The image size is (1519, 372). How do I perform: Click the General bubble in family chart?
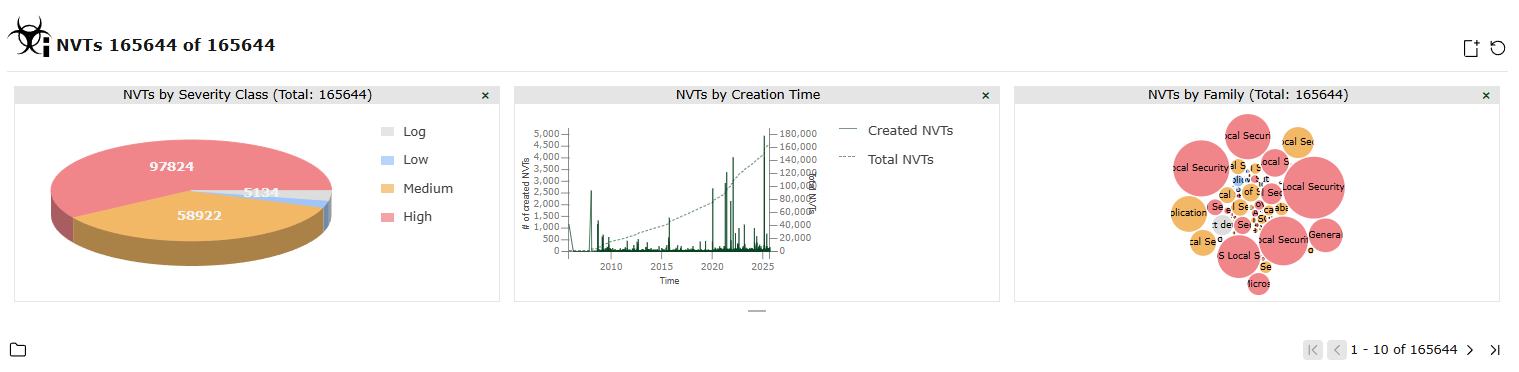(1325, 235)
